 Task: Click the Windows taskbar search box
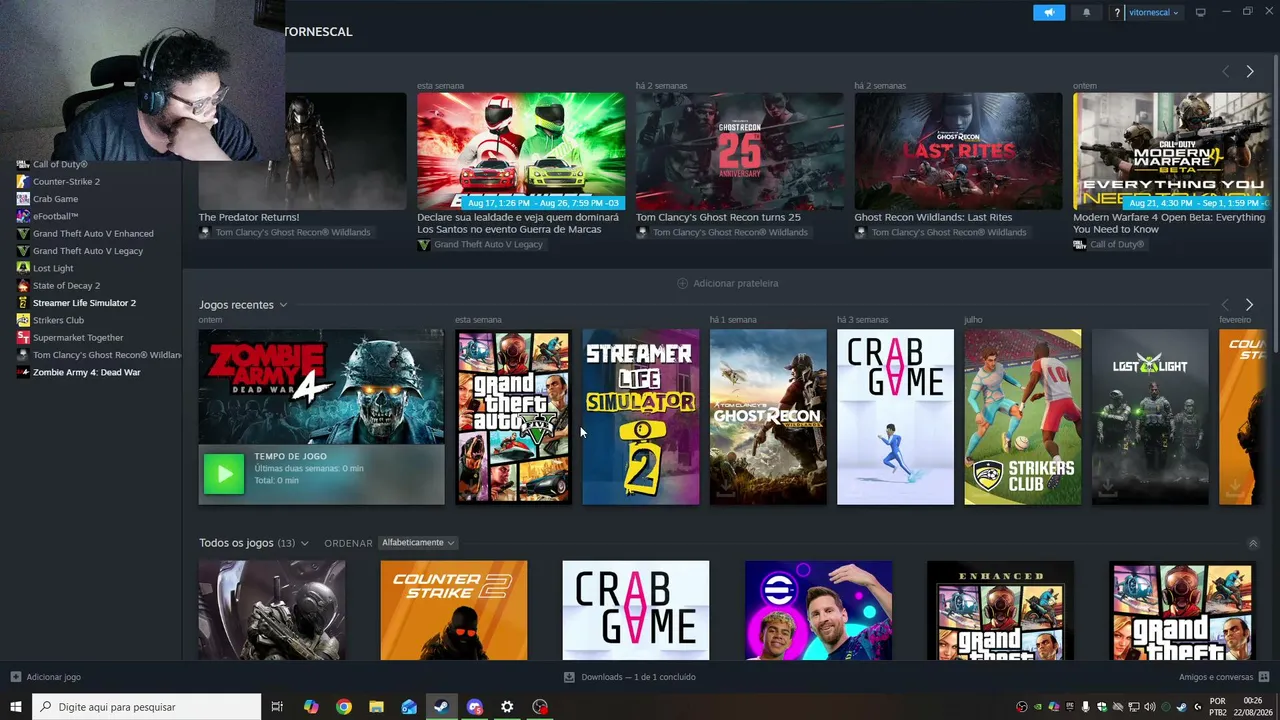tap(146, 707)
